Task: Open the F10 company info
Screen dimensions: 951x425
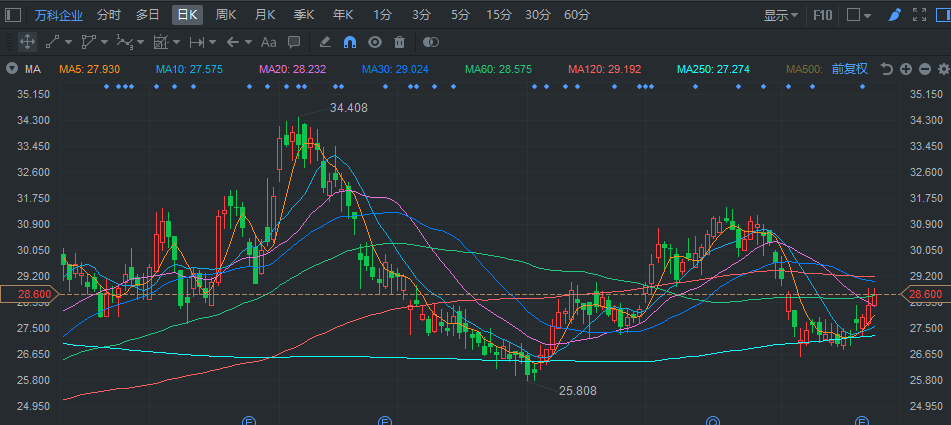Action: 822,15
